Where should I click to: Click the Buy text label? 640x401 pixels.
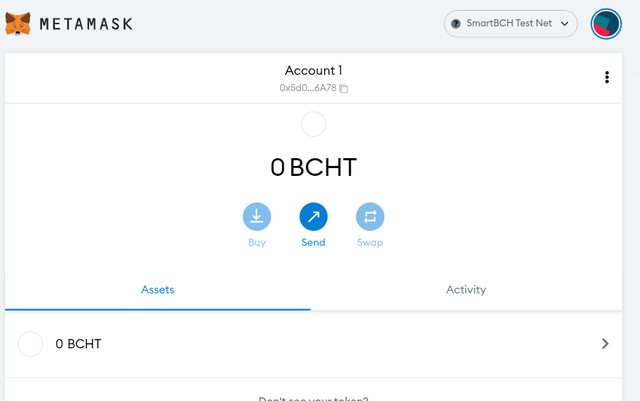[257, 242]
